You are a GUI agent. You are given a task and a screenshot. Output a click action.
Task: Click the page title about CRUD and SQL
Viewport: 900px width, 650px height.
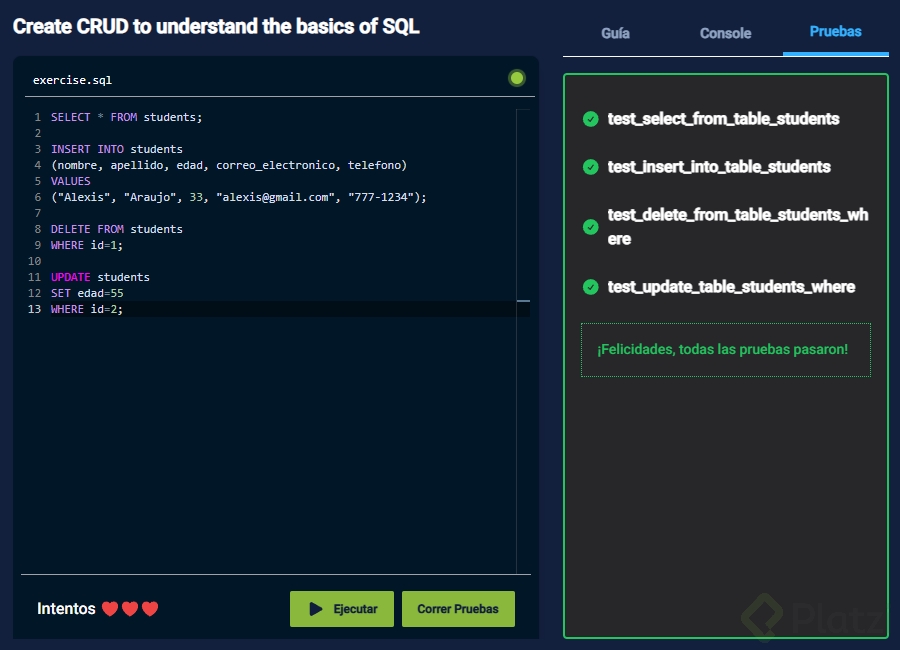(216, 26)
